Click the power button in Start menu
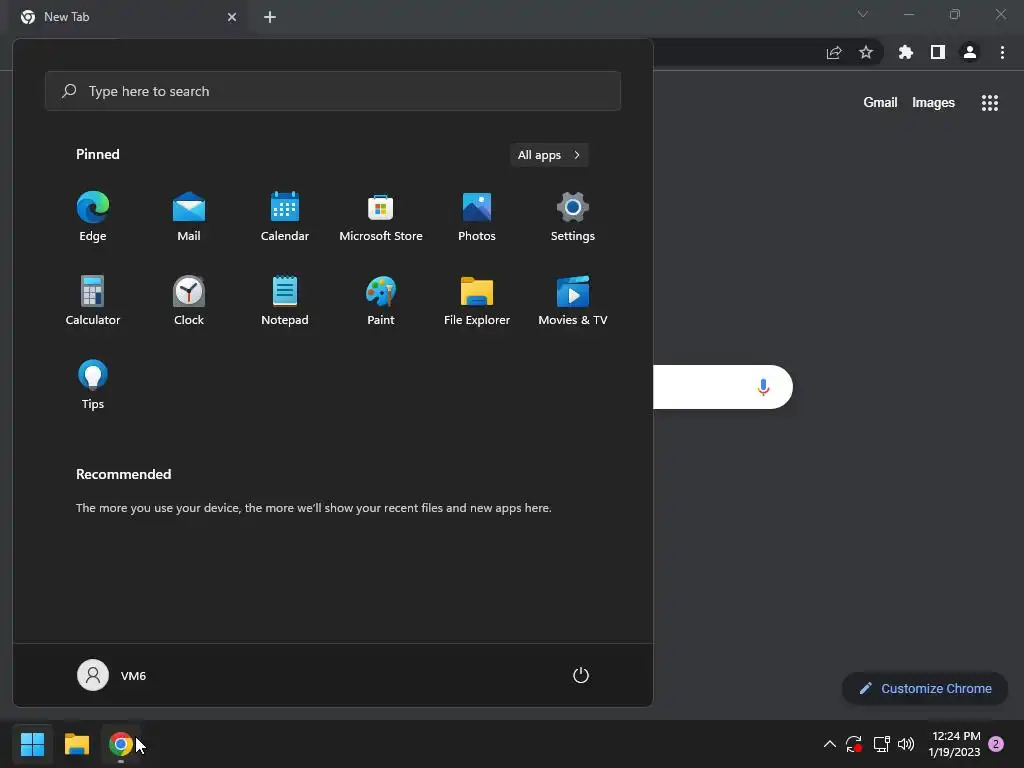This screenshot has width=1024, height=768. pyautogui.click(x=581, y=675)
